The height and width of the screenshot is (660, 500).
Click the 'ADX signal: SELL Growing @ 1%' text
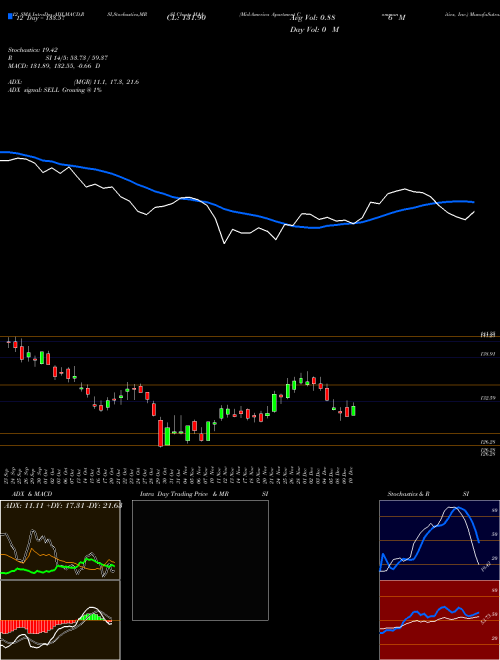click(x=55, y=90)
